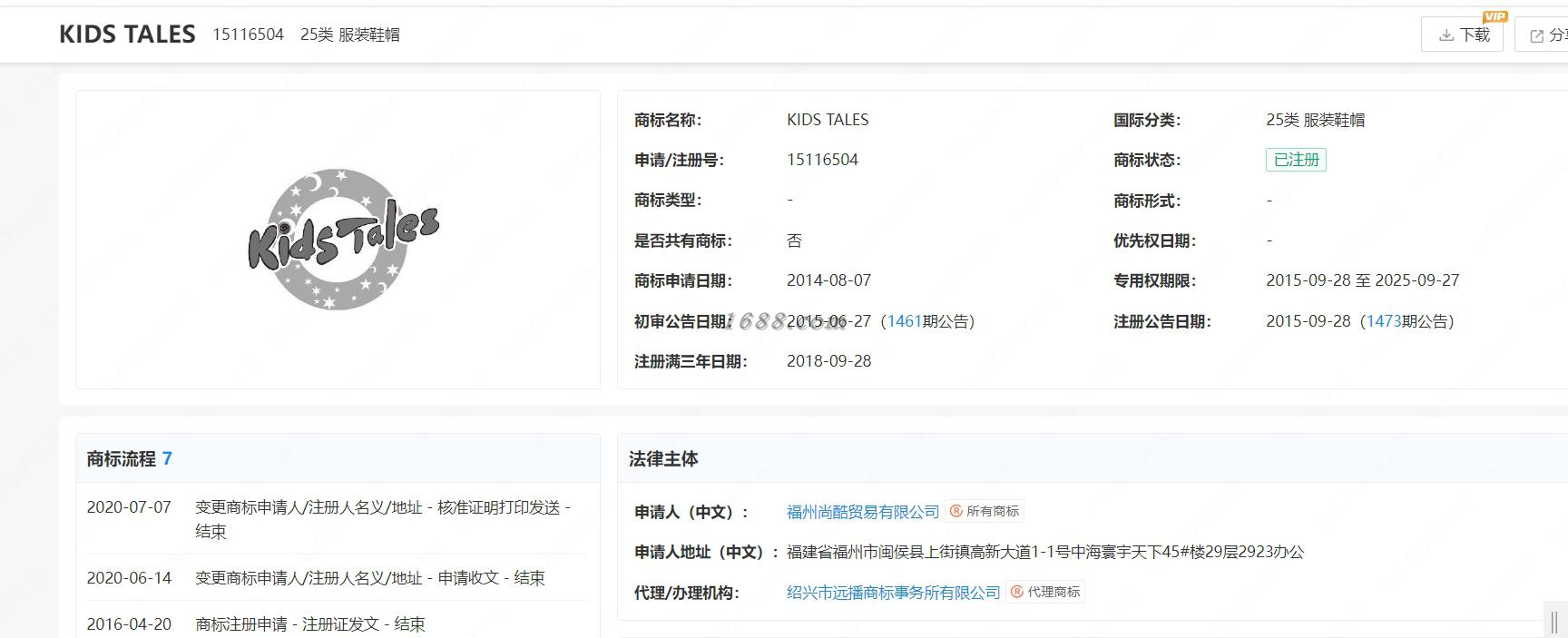Click the share icon at top right
The width and height of the screenshot is (1568, 638).
[1537, 35]
